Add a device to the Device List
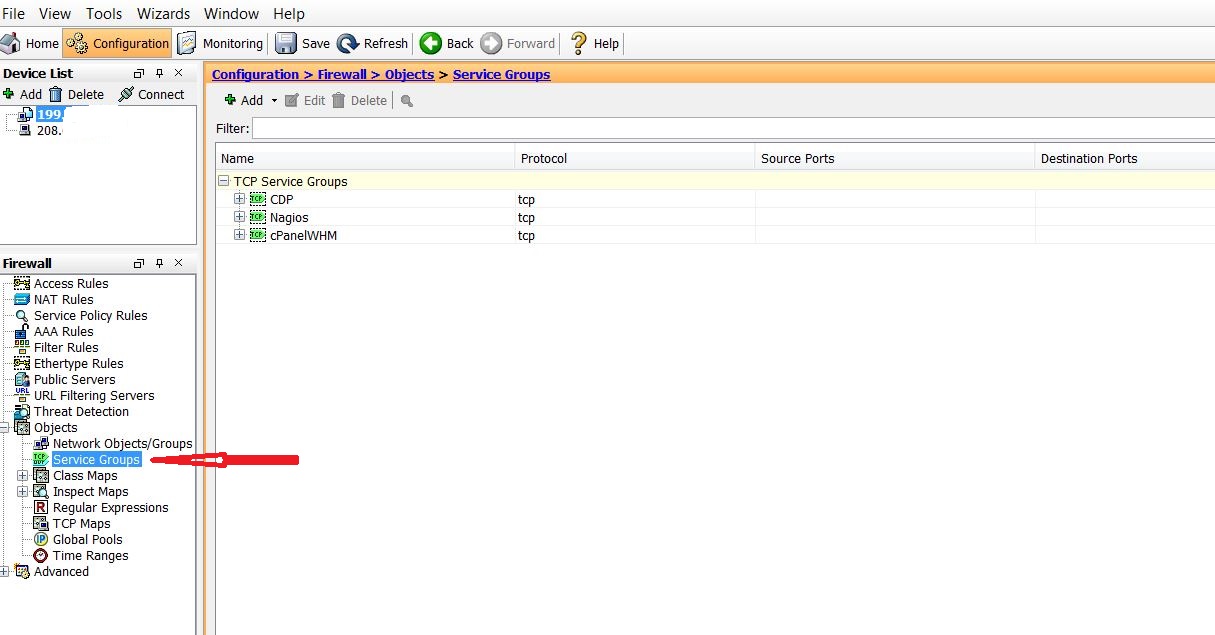Image resolution: width=1215 pixels, height=635 pixels. tap(22, 94)
